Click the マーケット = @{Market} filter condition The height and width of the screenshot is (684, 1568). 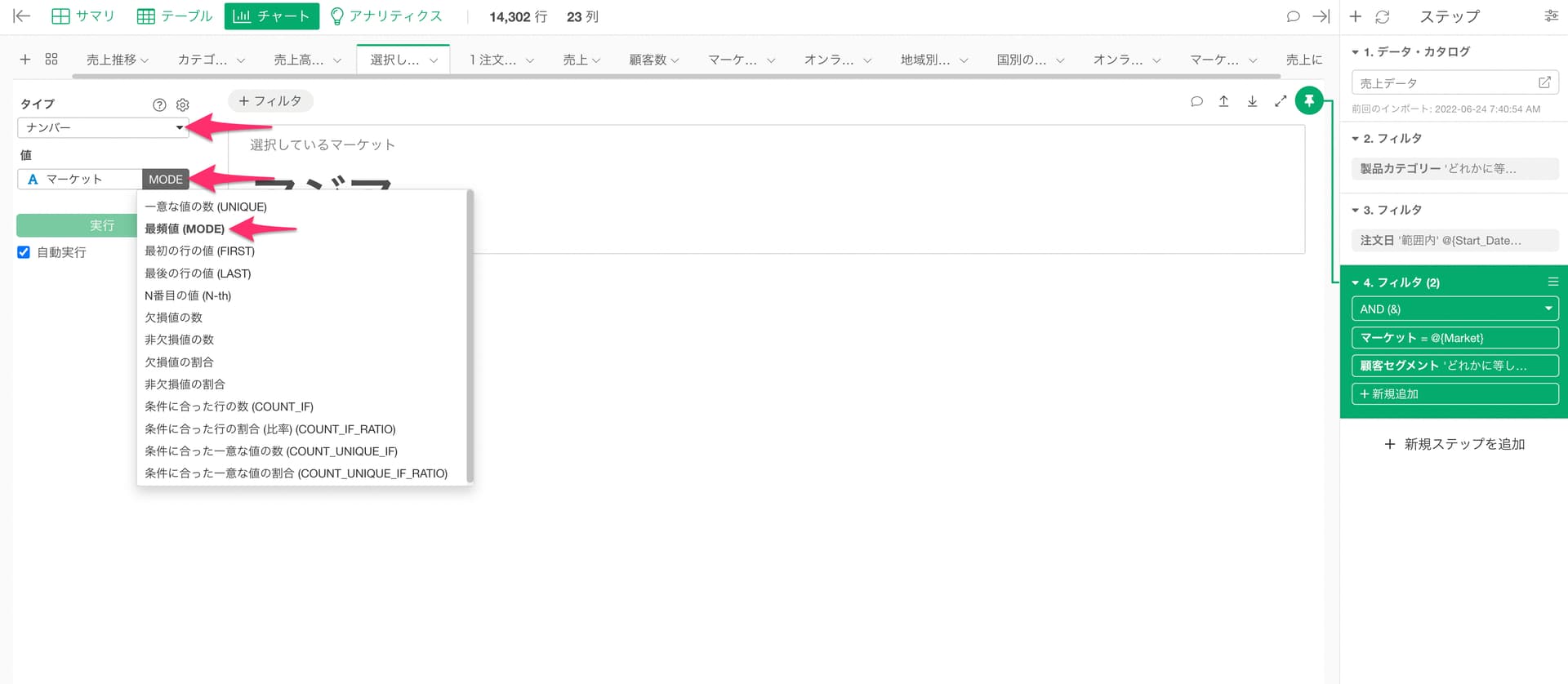click(1454, 337)
